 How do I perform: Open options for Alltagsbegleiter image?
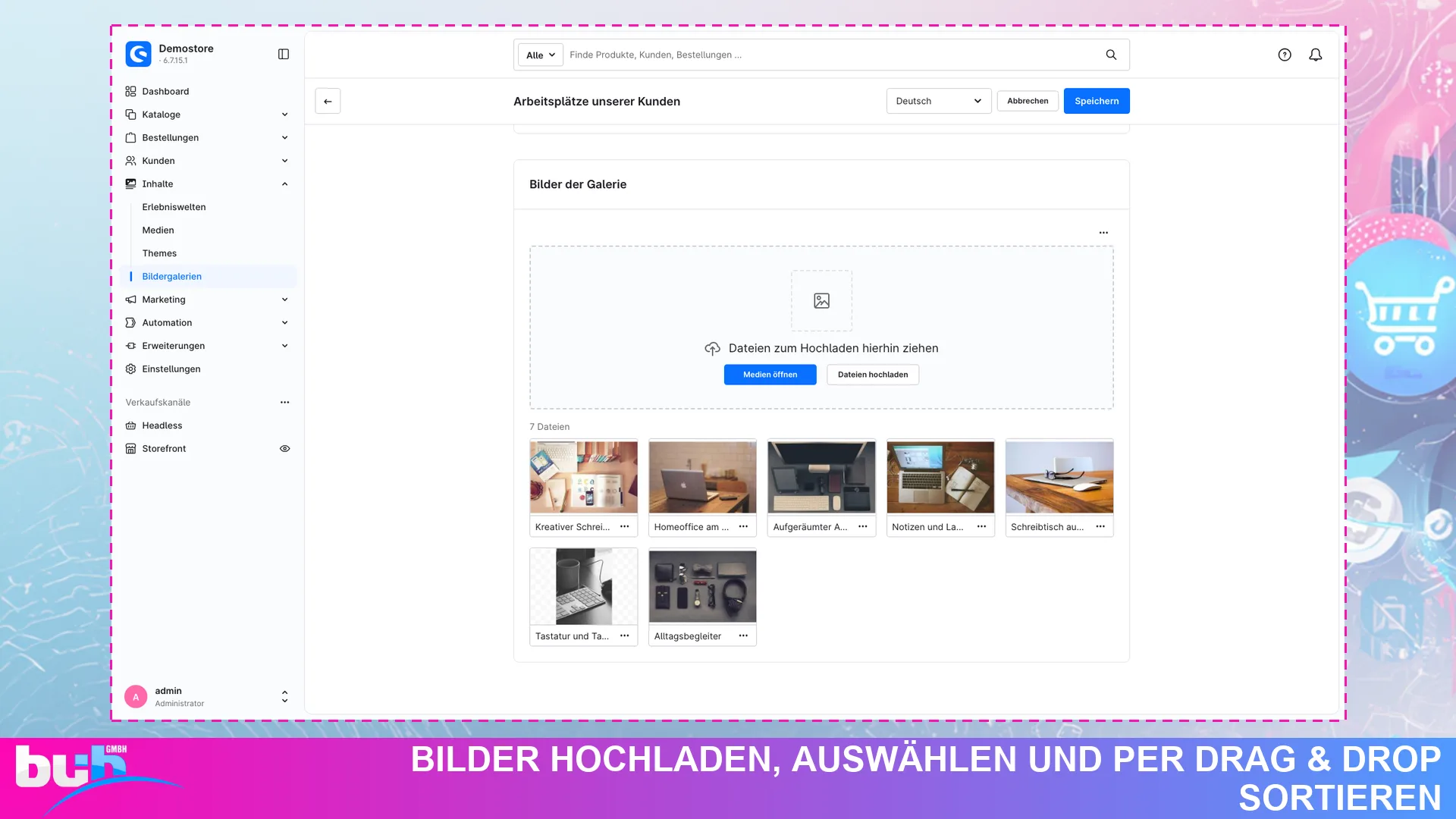743,635
